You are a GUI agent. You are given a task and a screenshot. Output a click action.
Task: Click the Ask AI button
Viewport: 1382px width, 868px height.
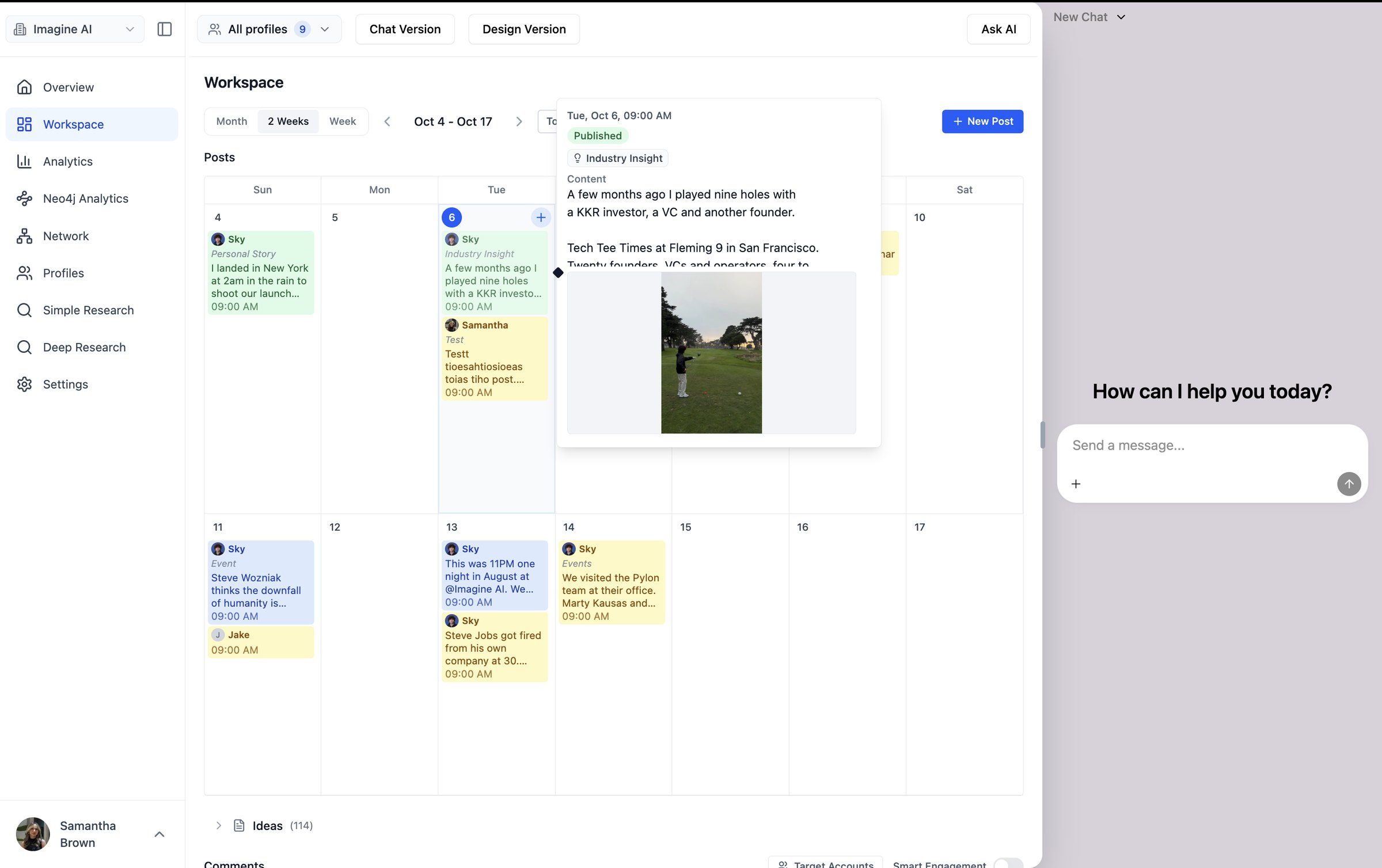click(998, 29)
